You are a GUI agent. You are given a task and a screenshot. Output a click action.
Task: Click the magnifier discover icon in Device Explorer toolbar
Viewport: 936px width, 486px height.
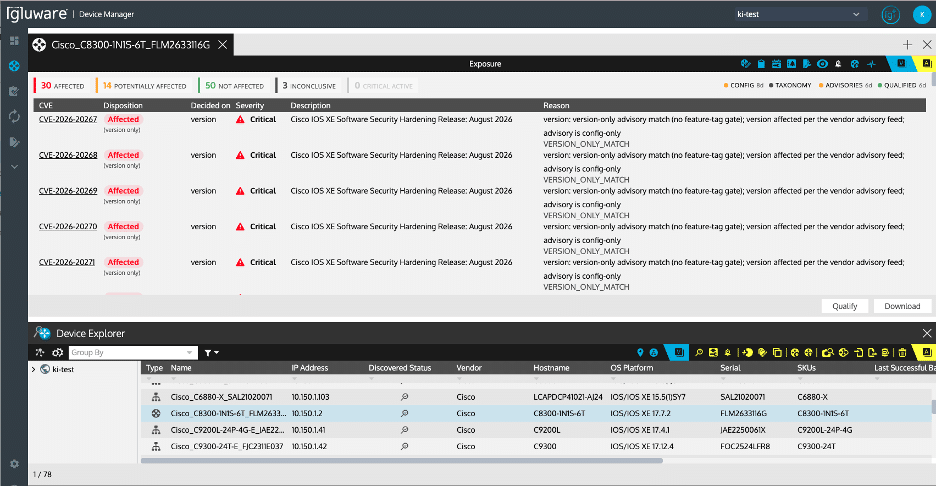pos(699,352)
